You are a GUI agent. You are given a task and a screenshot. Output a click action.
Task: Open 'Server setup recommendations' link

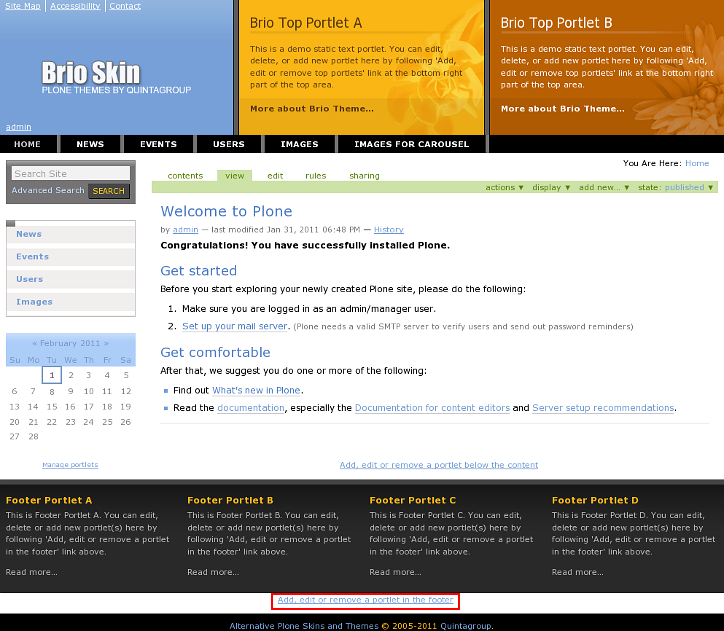click(x=603, y=408)
